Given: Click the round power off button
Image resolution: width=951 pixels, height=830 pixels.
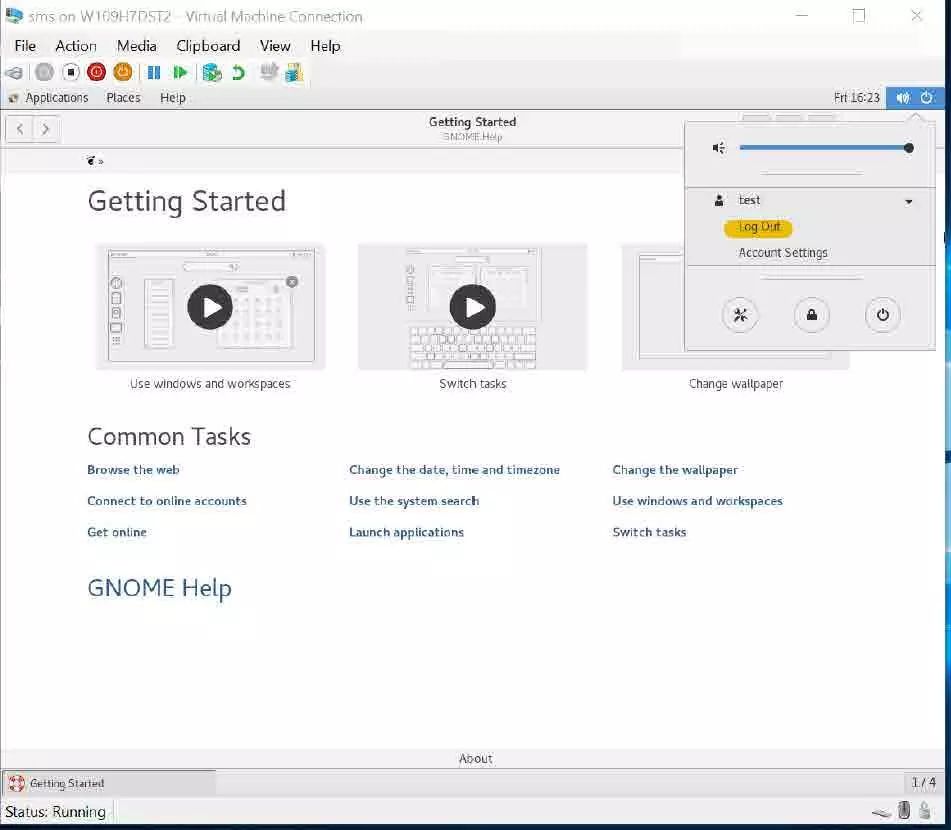Looking at the screenshot, I should 883,315.
